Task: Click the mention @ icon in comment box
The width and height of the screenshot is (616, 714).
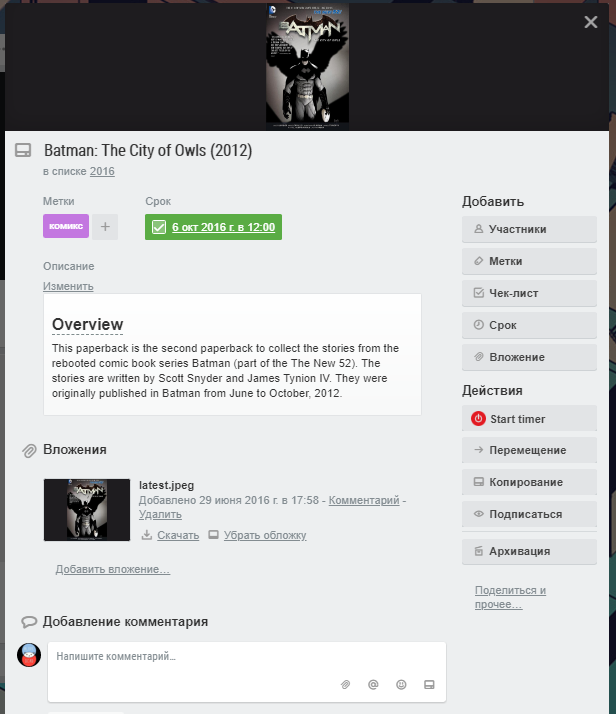Action: pyautogui.click(x=373, y=684)
